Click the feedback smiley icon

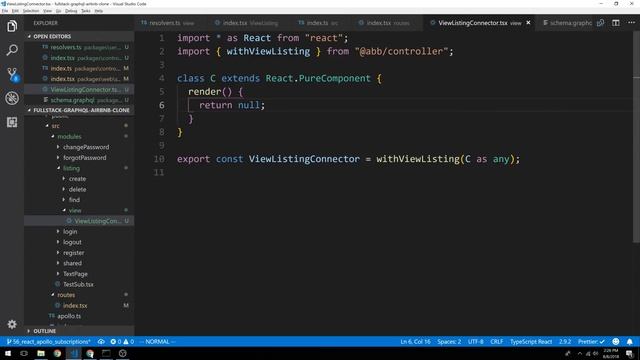coord(616,342)
